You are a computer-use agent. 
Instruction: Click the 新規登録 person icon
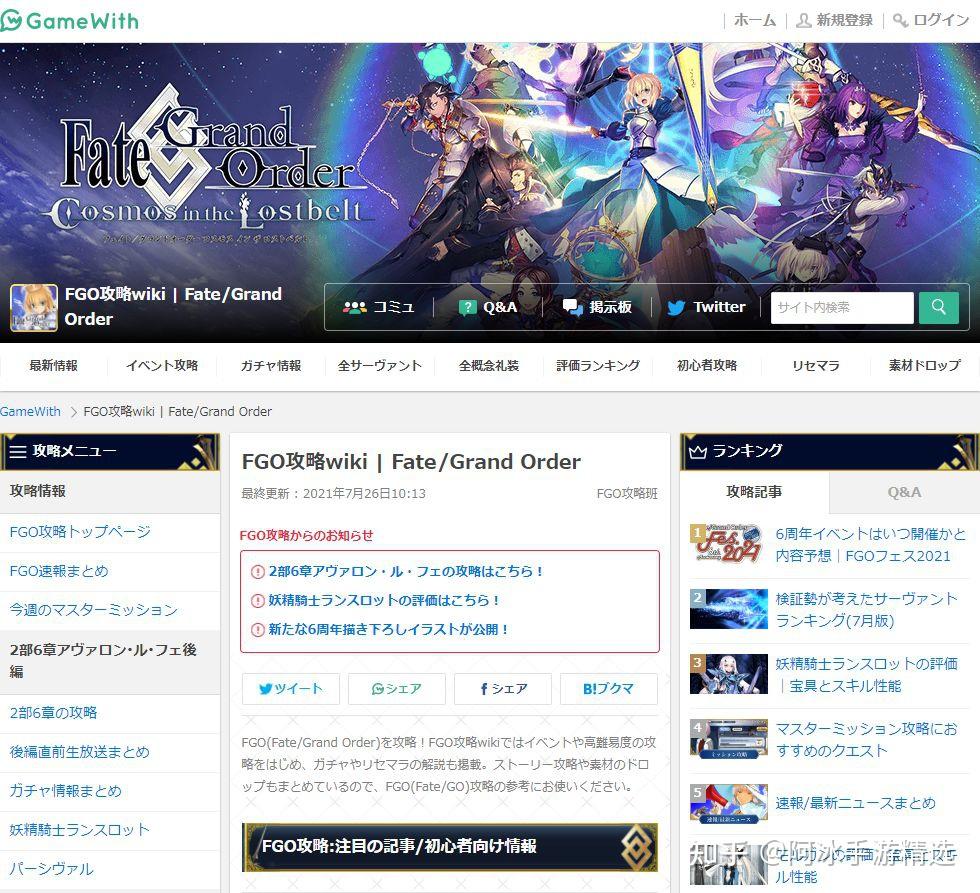(x=803, y=19)
